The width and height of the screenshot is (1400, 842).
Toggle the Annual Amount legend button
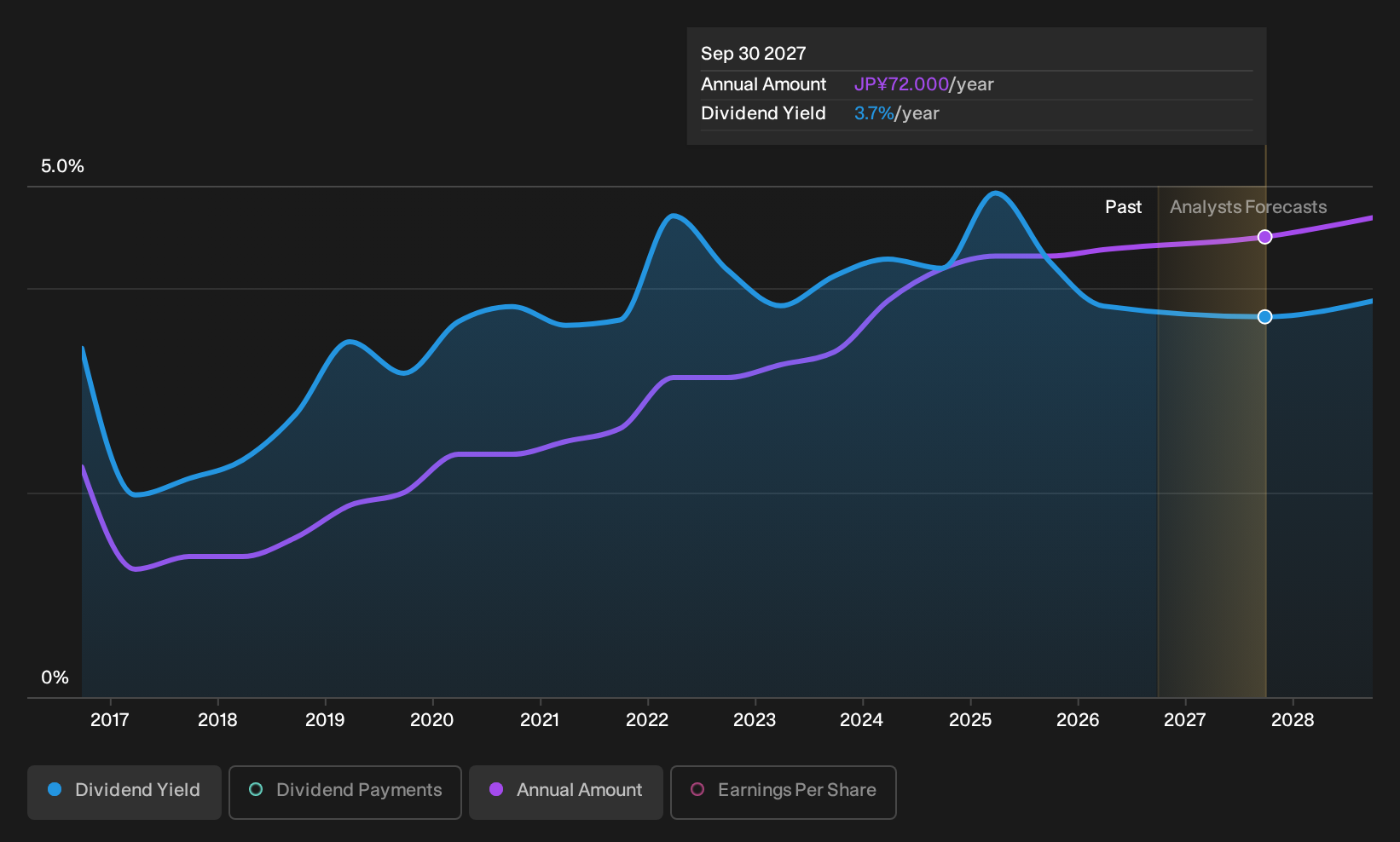(566, 793)
